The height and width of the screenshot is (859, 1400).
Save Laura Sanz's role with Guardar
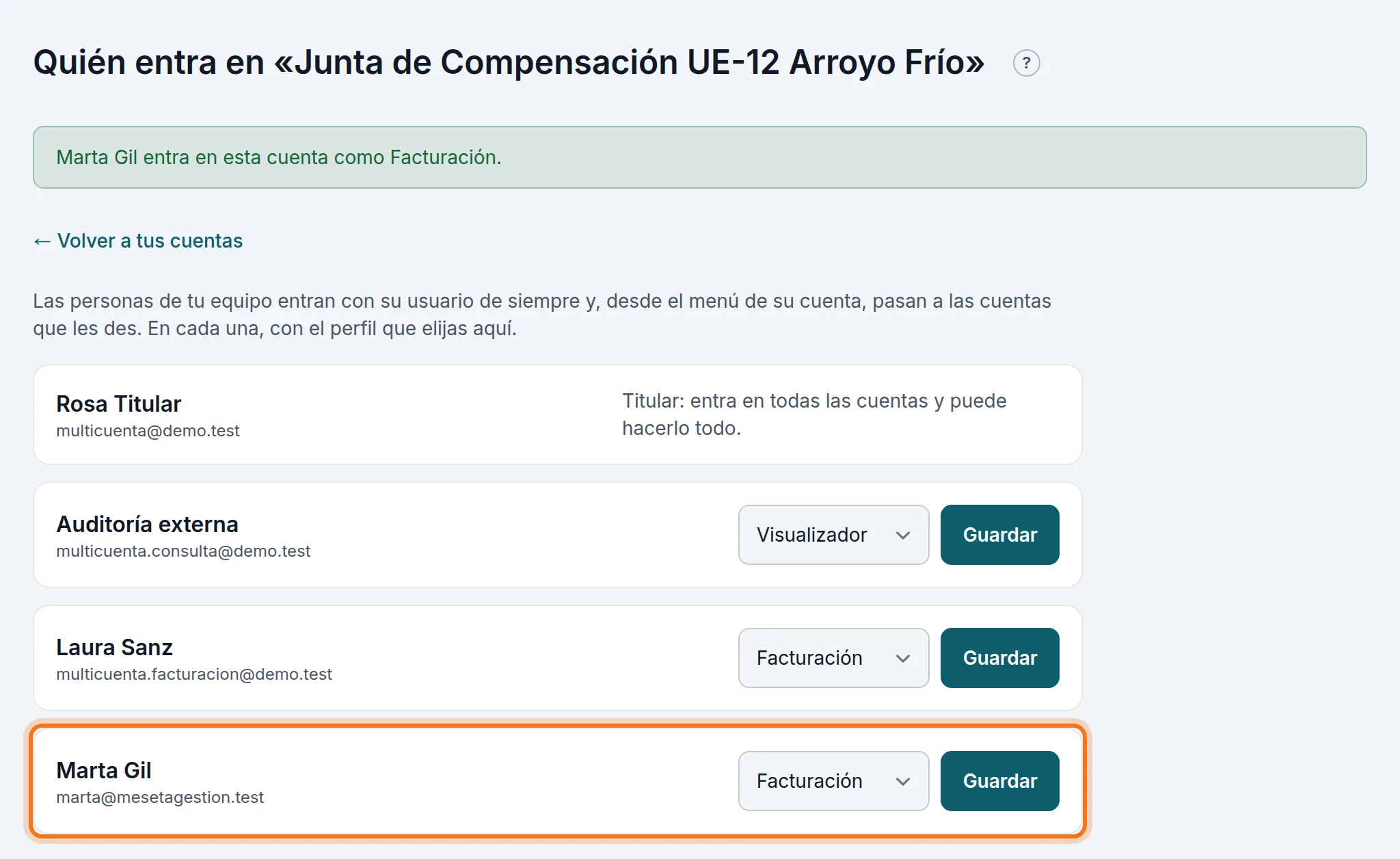point(999,658)
